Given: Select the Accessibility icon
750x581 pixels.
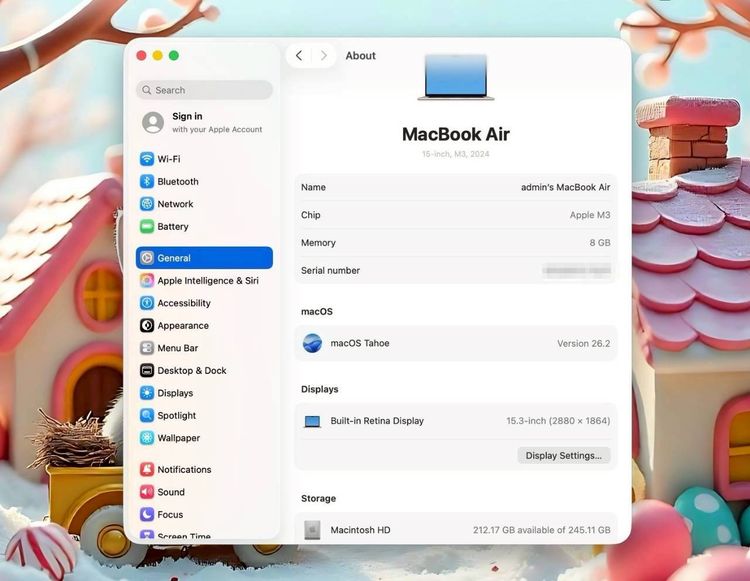Looking at the screenshot, I should pos(147,303).
